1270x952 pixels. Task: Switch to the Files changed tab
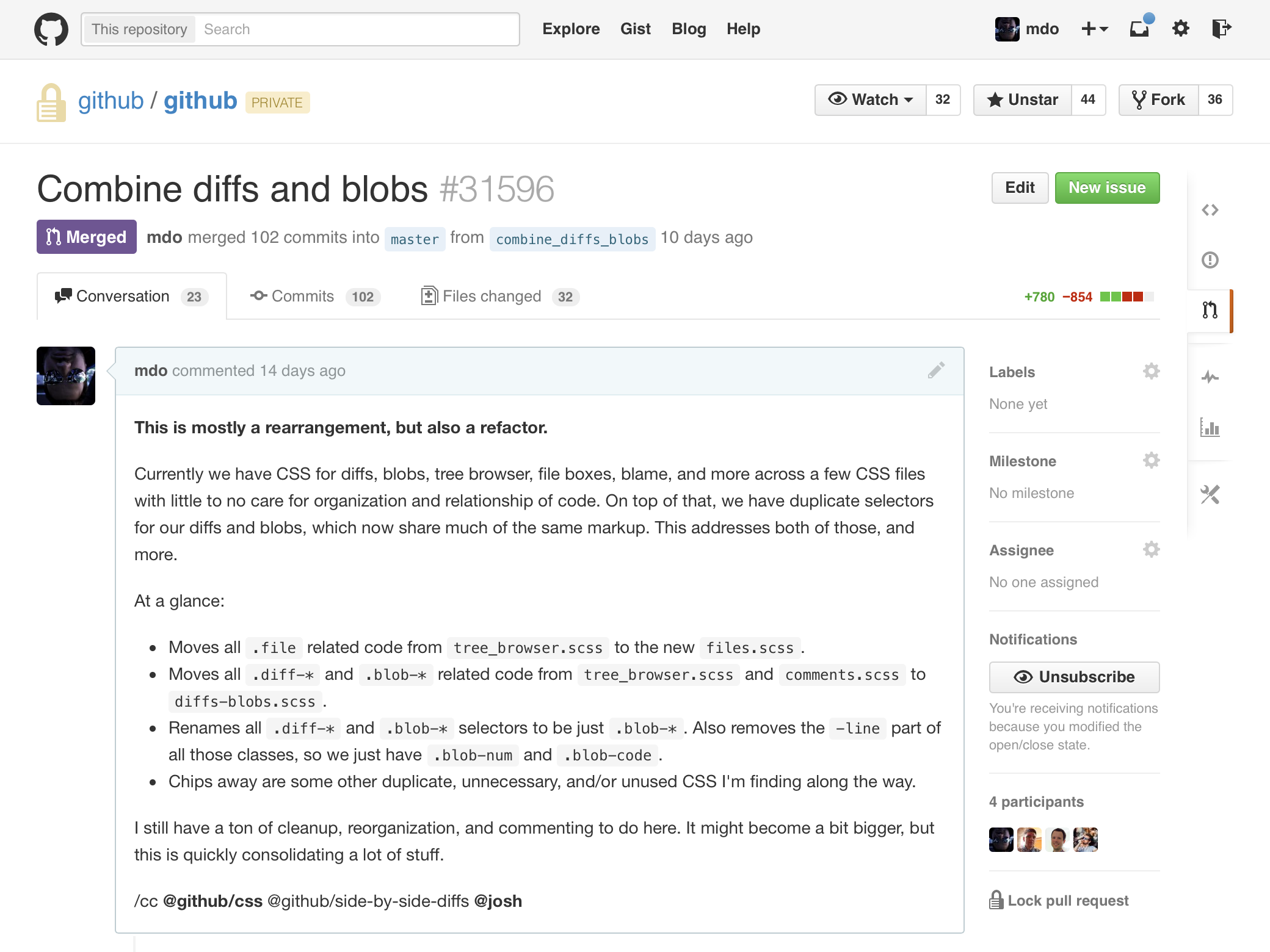(500, 297)
